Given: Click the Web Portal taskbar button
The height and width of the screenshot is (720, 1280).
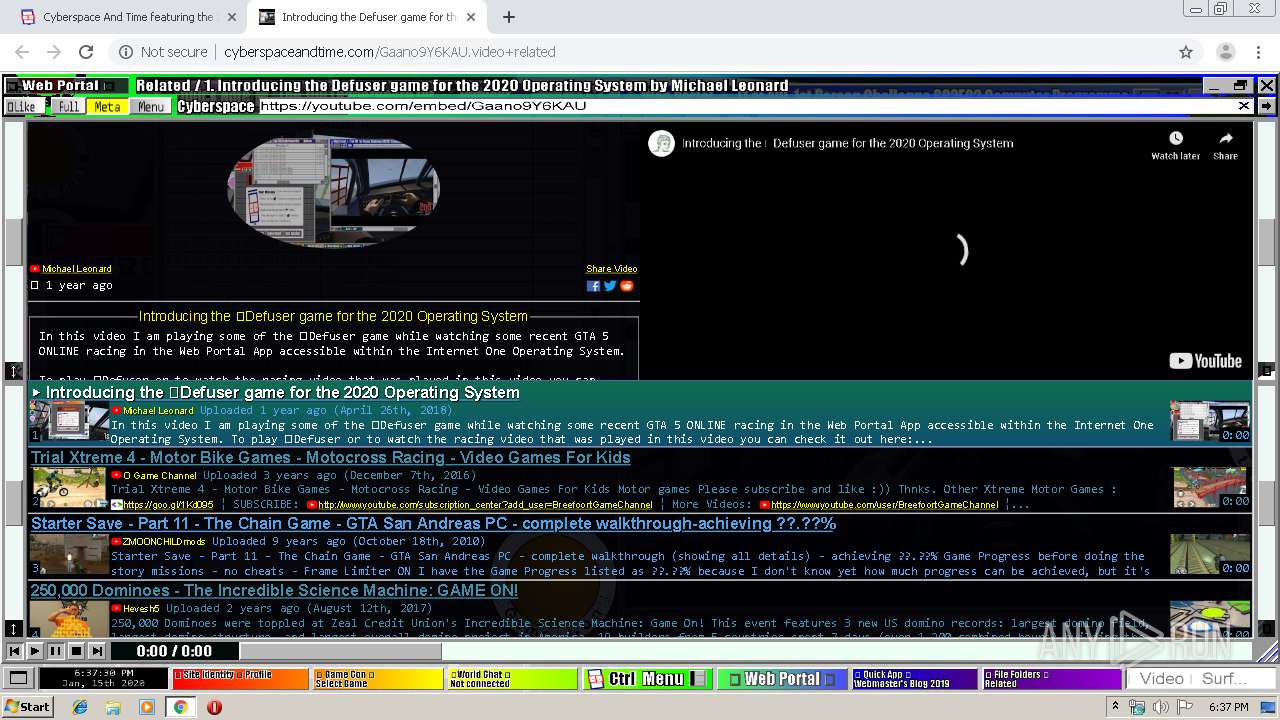Looking at the screenshot, I should click(782, 679).
